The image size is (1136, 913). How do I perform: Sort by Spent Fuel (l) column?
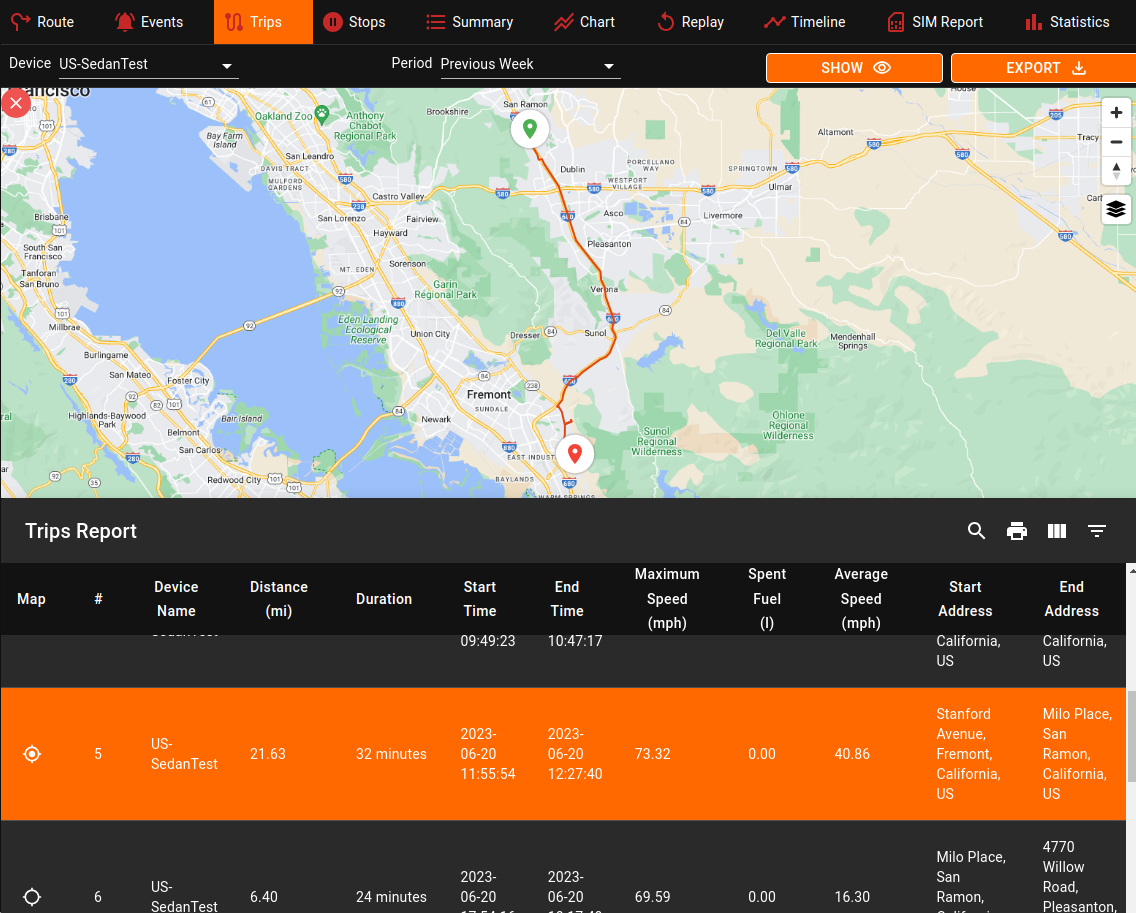click(x=767, y=599)
